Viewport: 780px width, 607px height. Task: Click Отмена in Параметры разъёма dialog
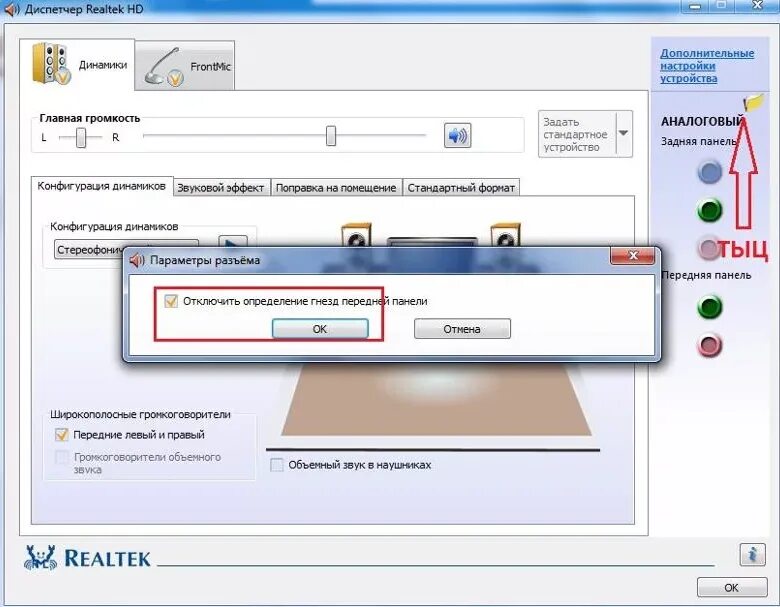point(462,329)
